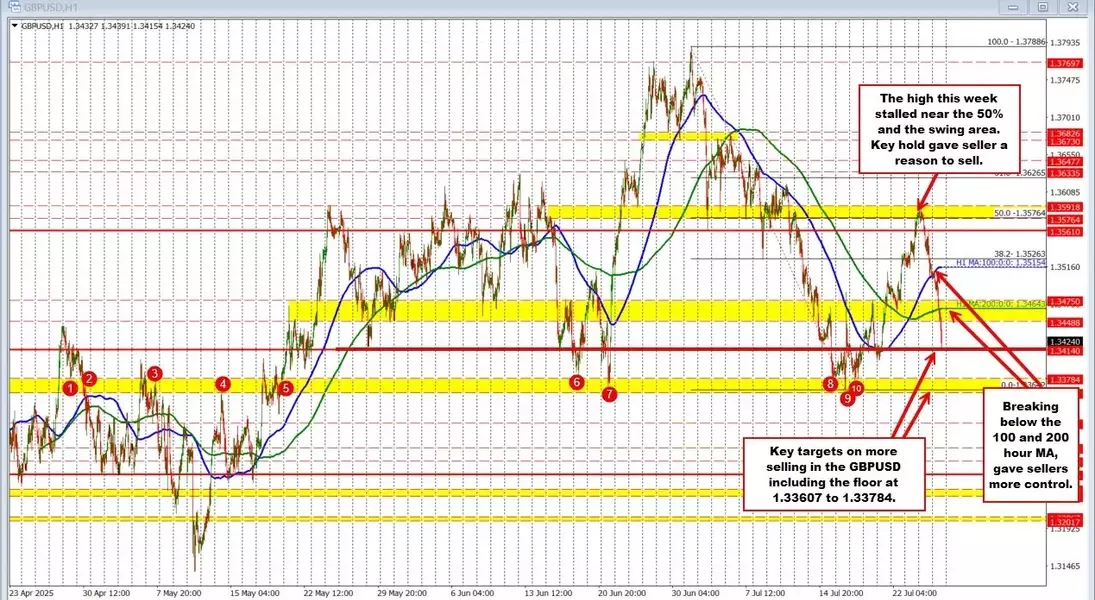1095x600 pixels.
Task: Click the 50.0 - 1.35764 Fibonacci level label
Action: click(1018, 213)
